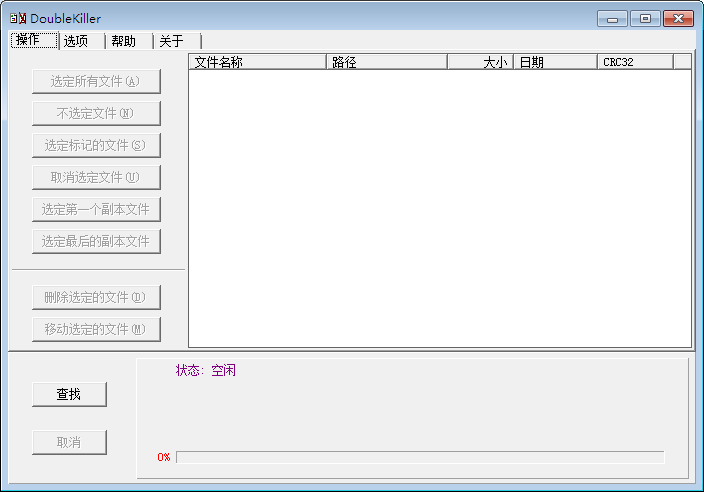Screen dimensions: 704x492
Task: Sort by 文件名称 column header
Action: [257, 62]
